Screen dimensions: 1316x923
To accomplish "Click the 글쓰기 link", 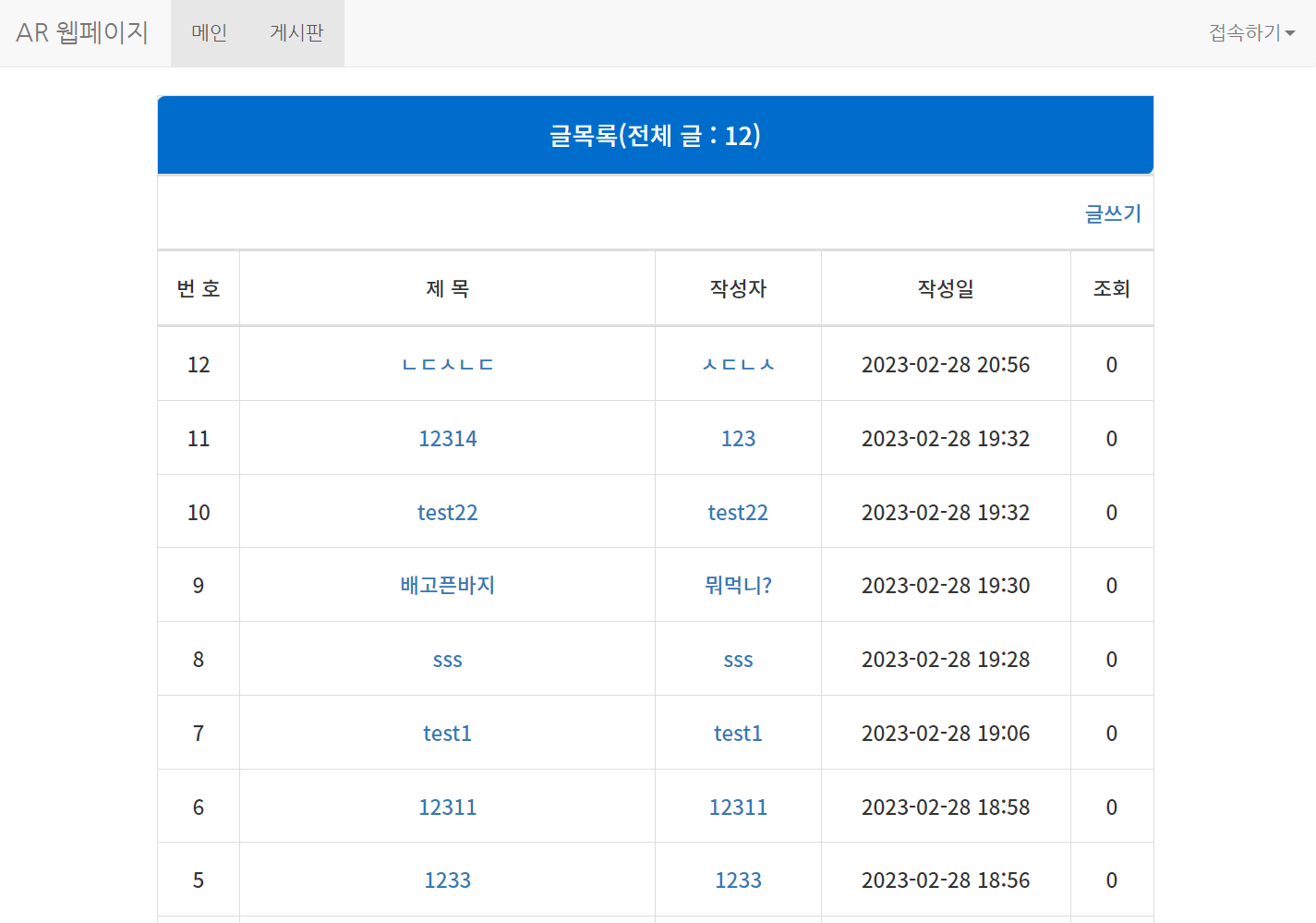I will pos(1113,213).
